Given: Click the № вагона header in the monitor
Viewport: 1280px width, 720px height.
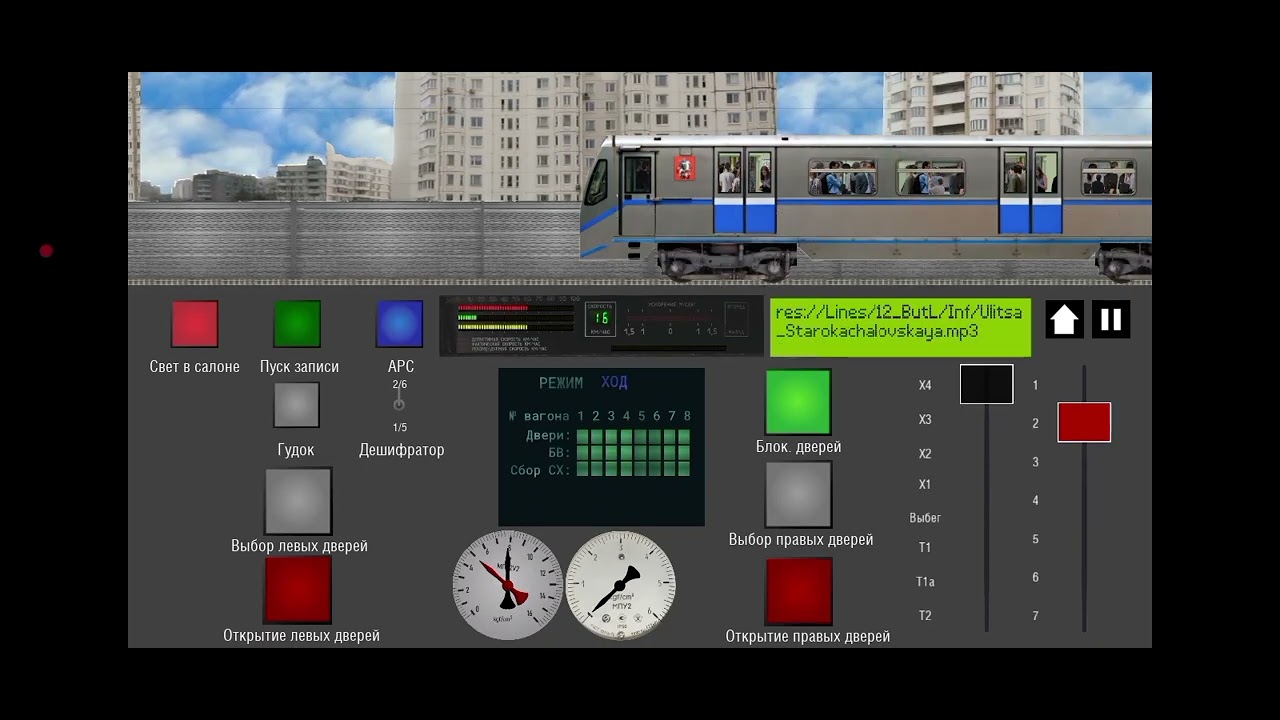Looking at the screenshot, I should (x=539, y=416).
